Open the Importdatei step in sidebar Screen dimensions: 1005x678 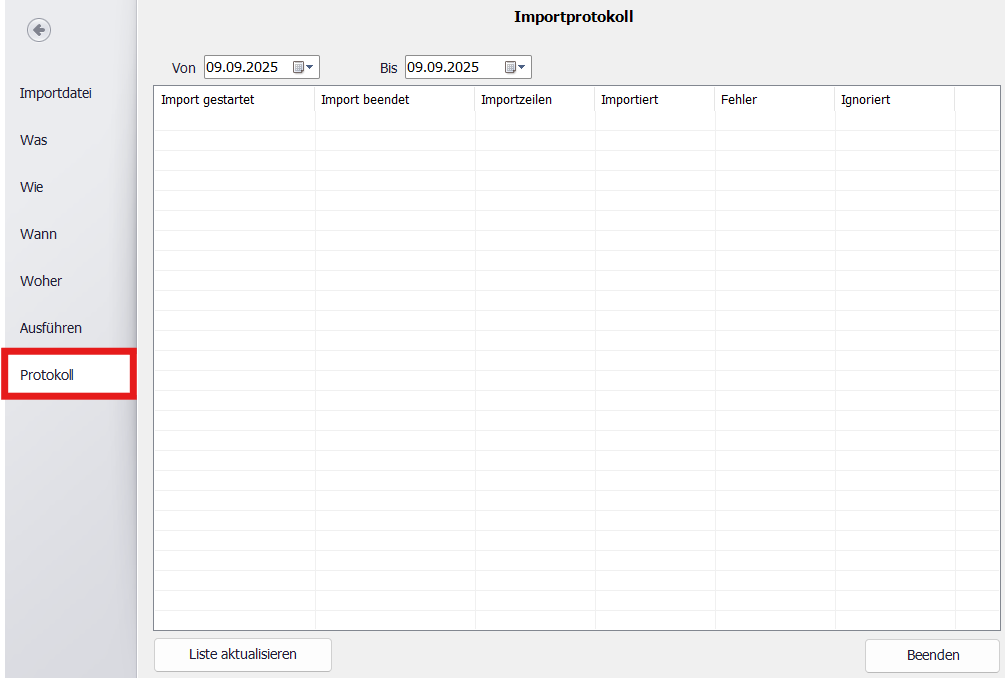[56, 93]
